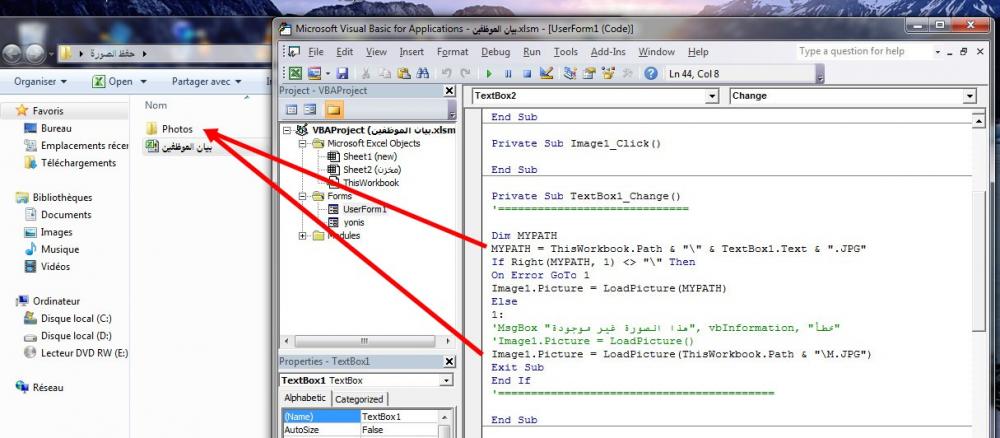Open the Insert object dropdown arrow in toolbar
Image resolution: width=1000 pixels, height=438 pixels.
(x=328, y=74)
